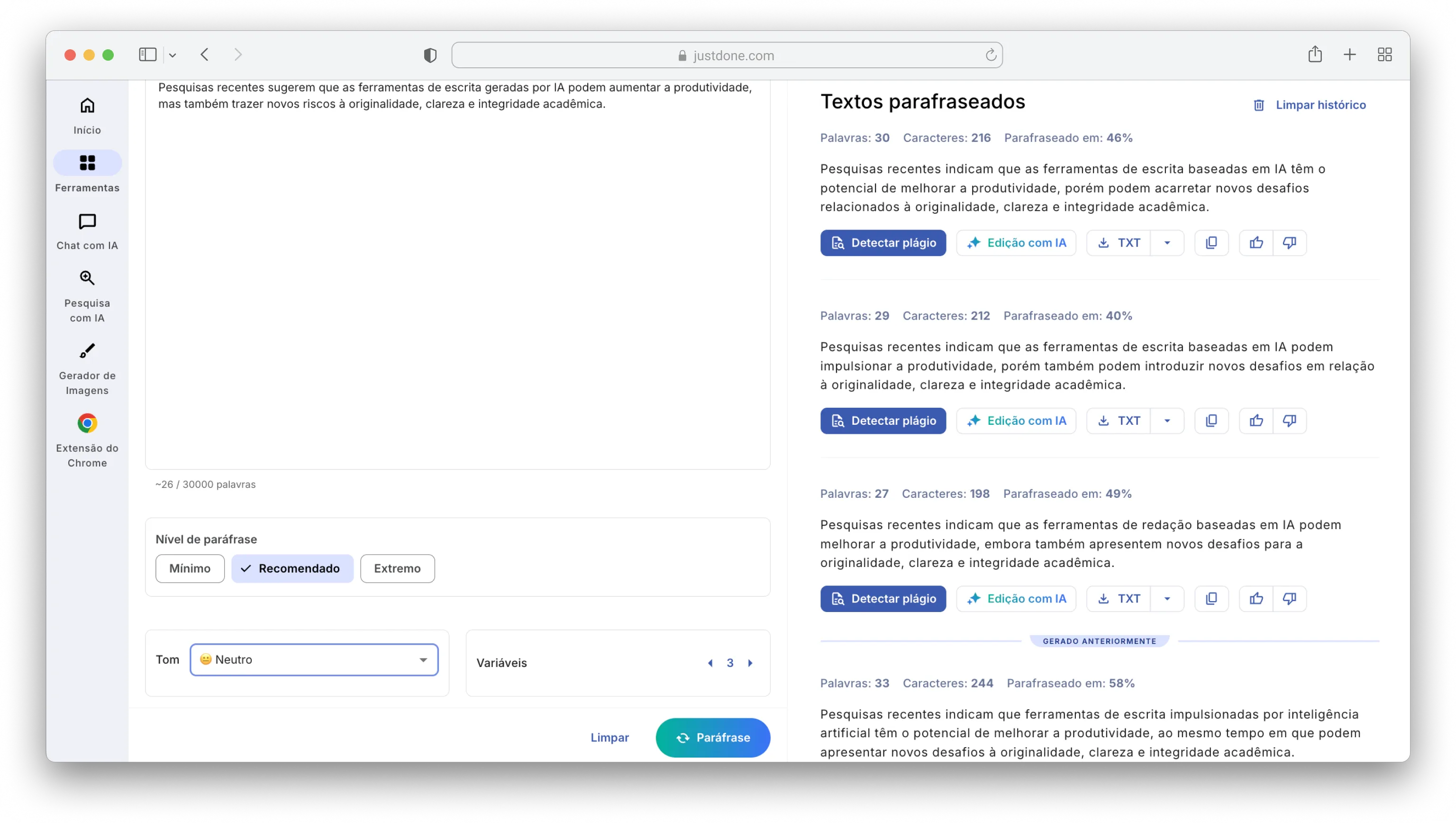Open the Tom dropdown showing Neutro
The width and height of the screenshot is (1456, 823).
(314, 659)
